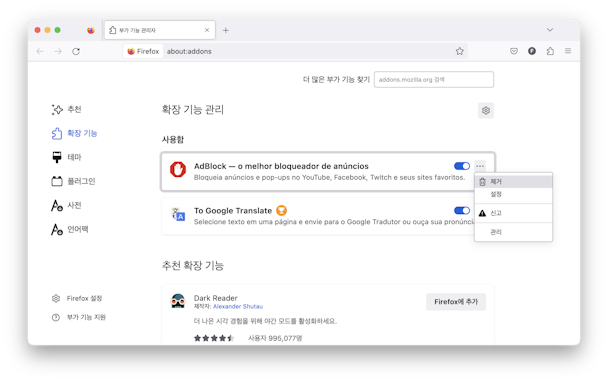Image resolution: width=608 pixels, height=382 pixels.
Task: Click the Dark Reader name
Action: tap(216, 298)
